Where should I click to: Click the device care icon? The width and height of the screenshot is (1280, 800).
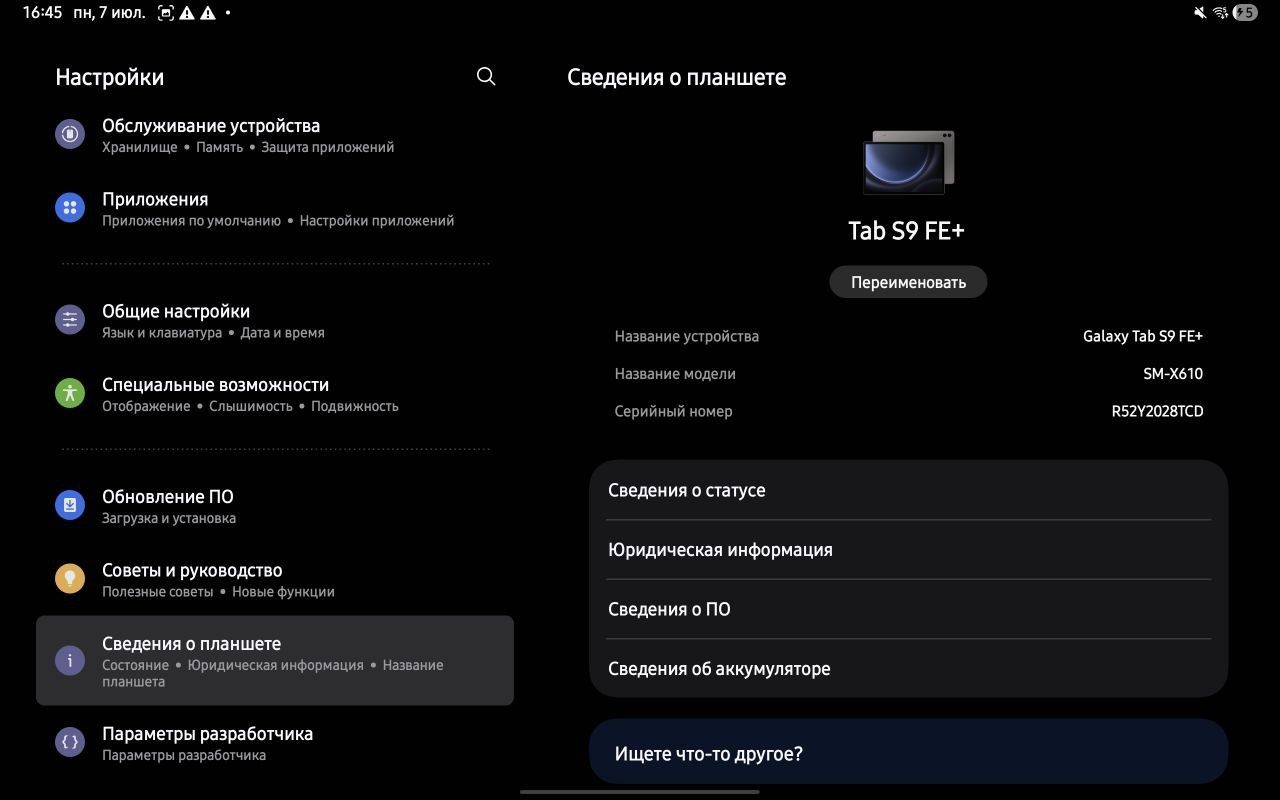click(70, 134)
